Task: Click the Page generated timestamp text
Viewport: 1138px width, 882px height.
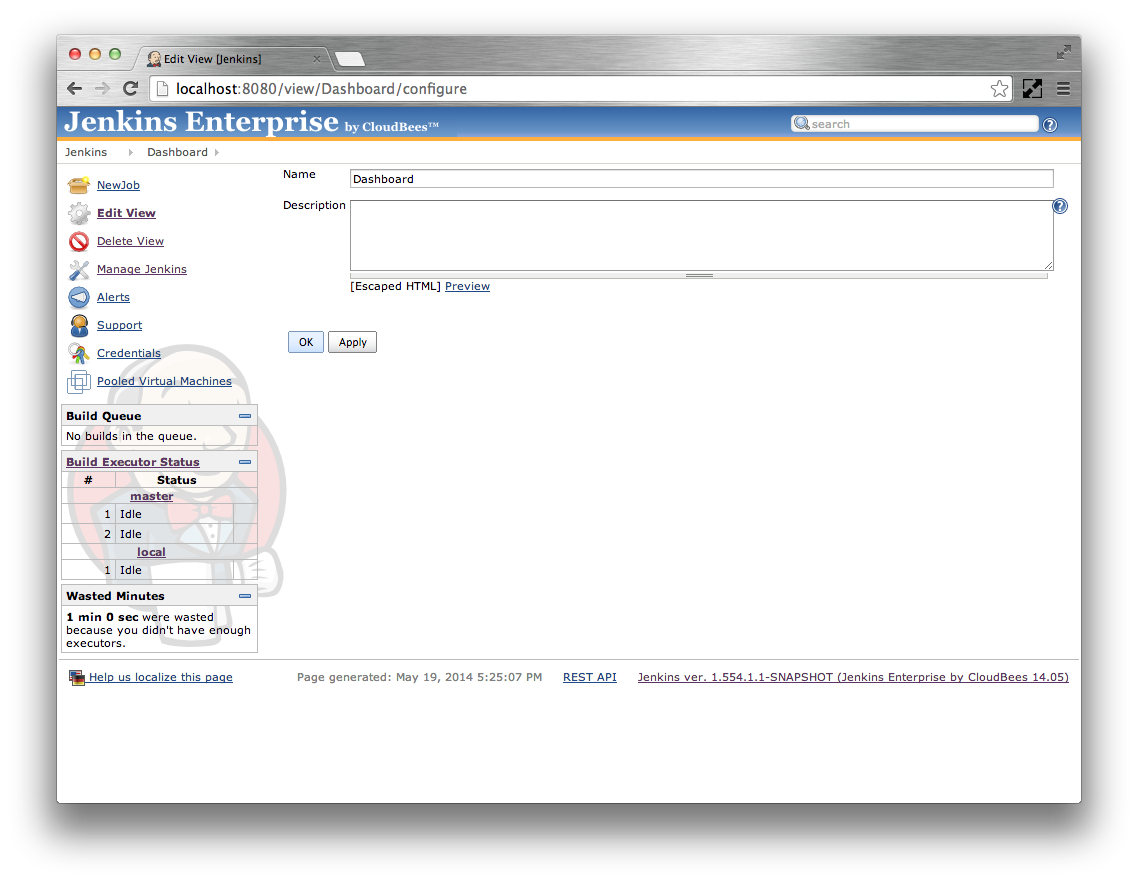Action: [x=419, y=677]
